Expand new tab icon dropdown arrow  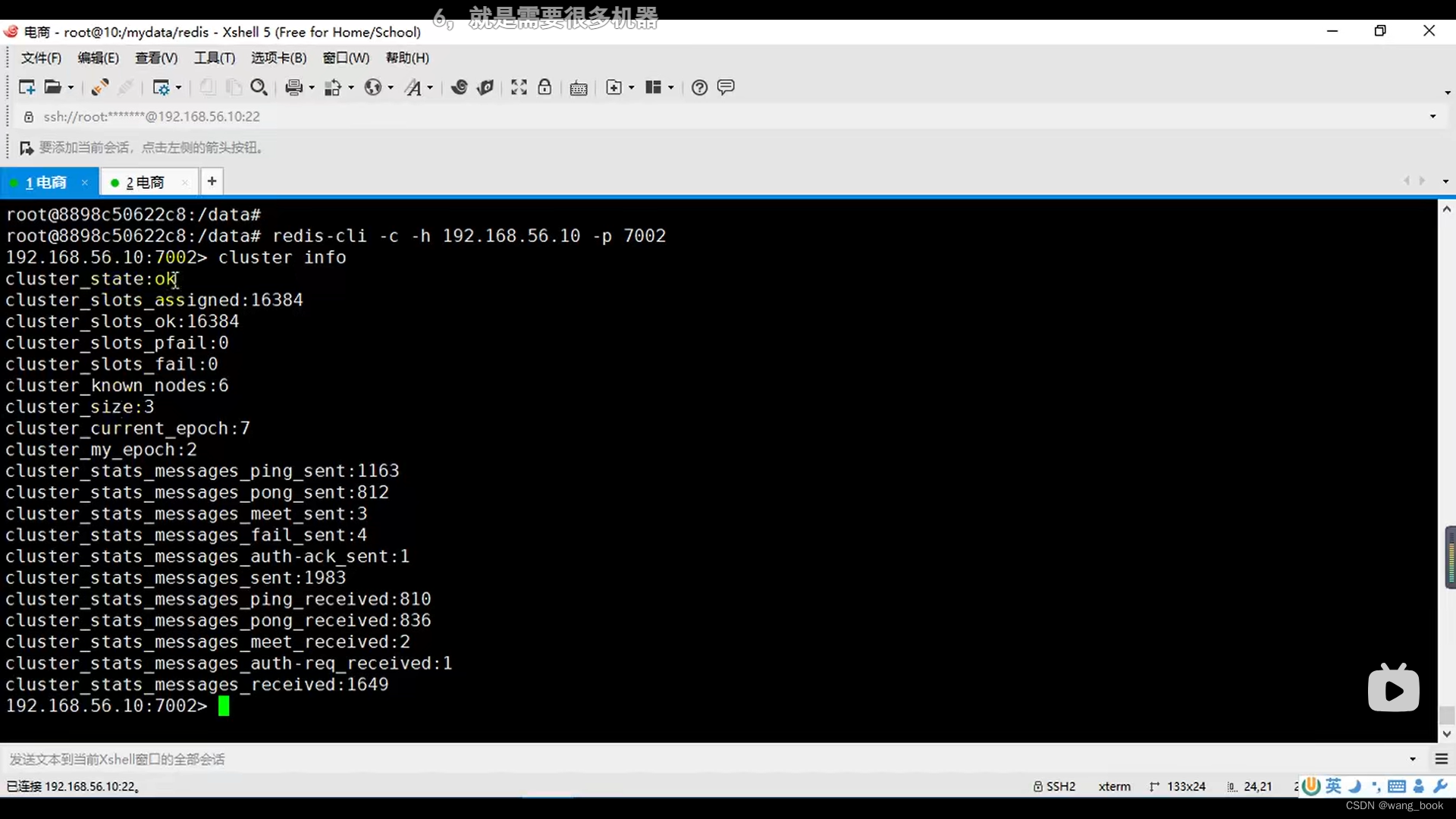(632, 88)
